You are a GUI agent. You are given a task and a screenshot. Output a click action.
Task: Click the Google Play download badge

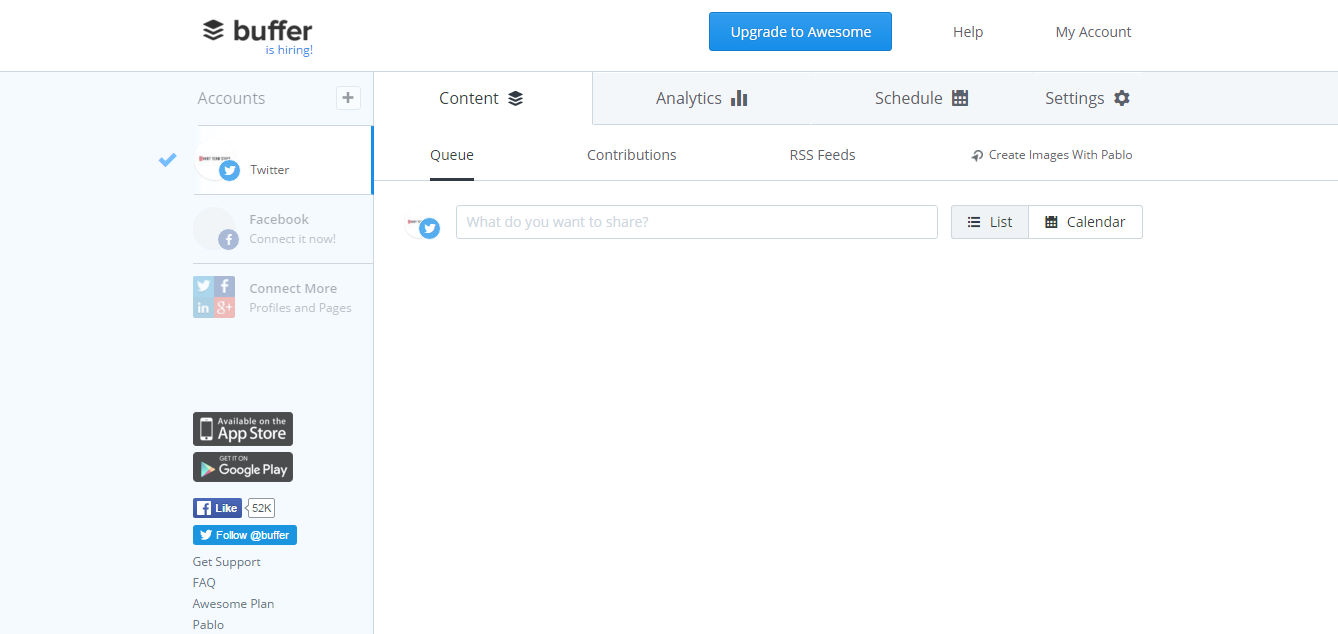(243, 467)
